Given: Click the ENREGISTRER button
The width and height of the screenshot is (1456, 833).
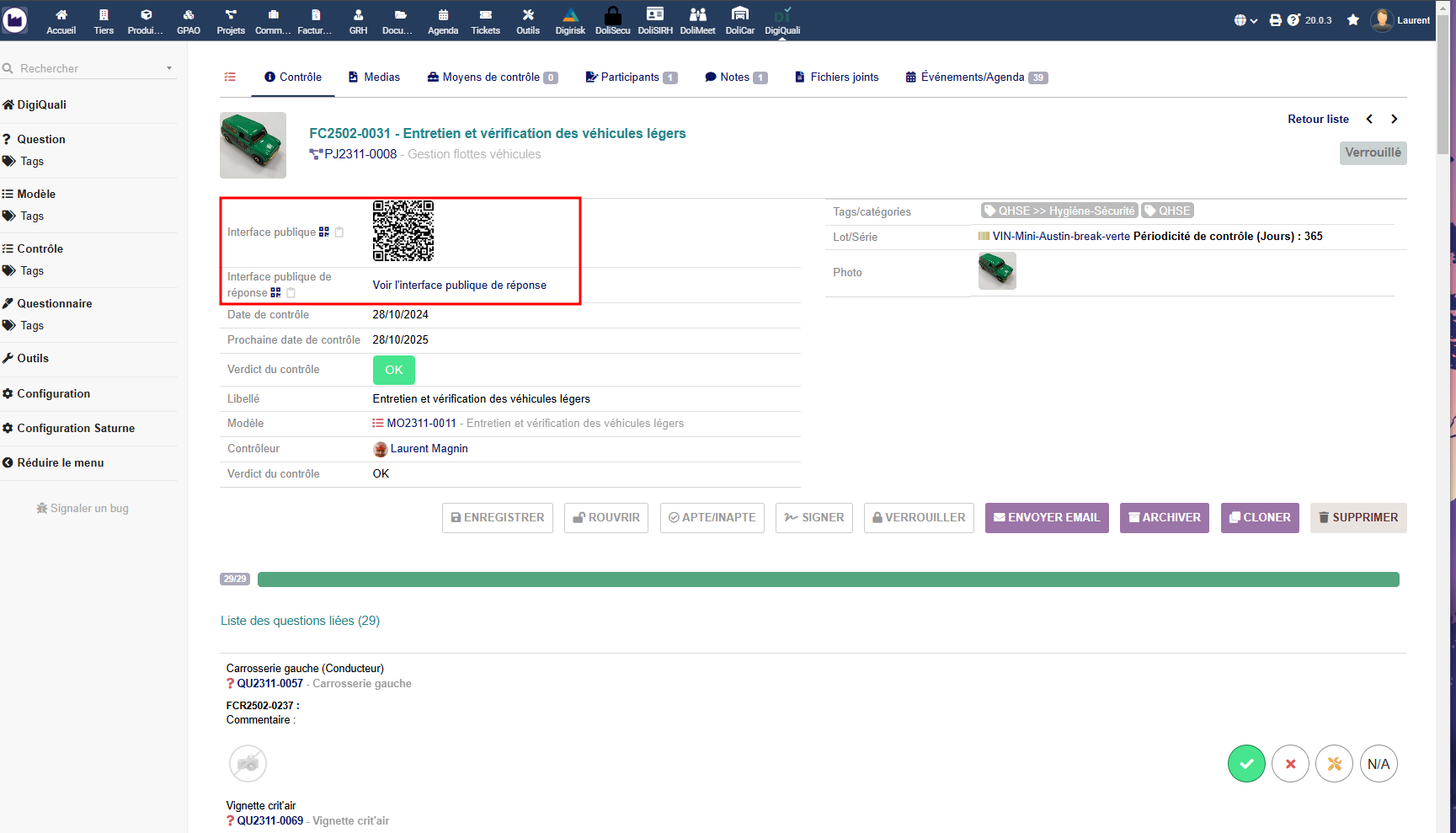Looking at the screenshot, I should 498,518.
